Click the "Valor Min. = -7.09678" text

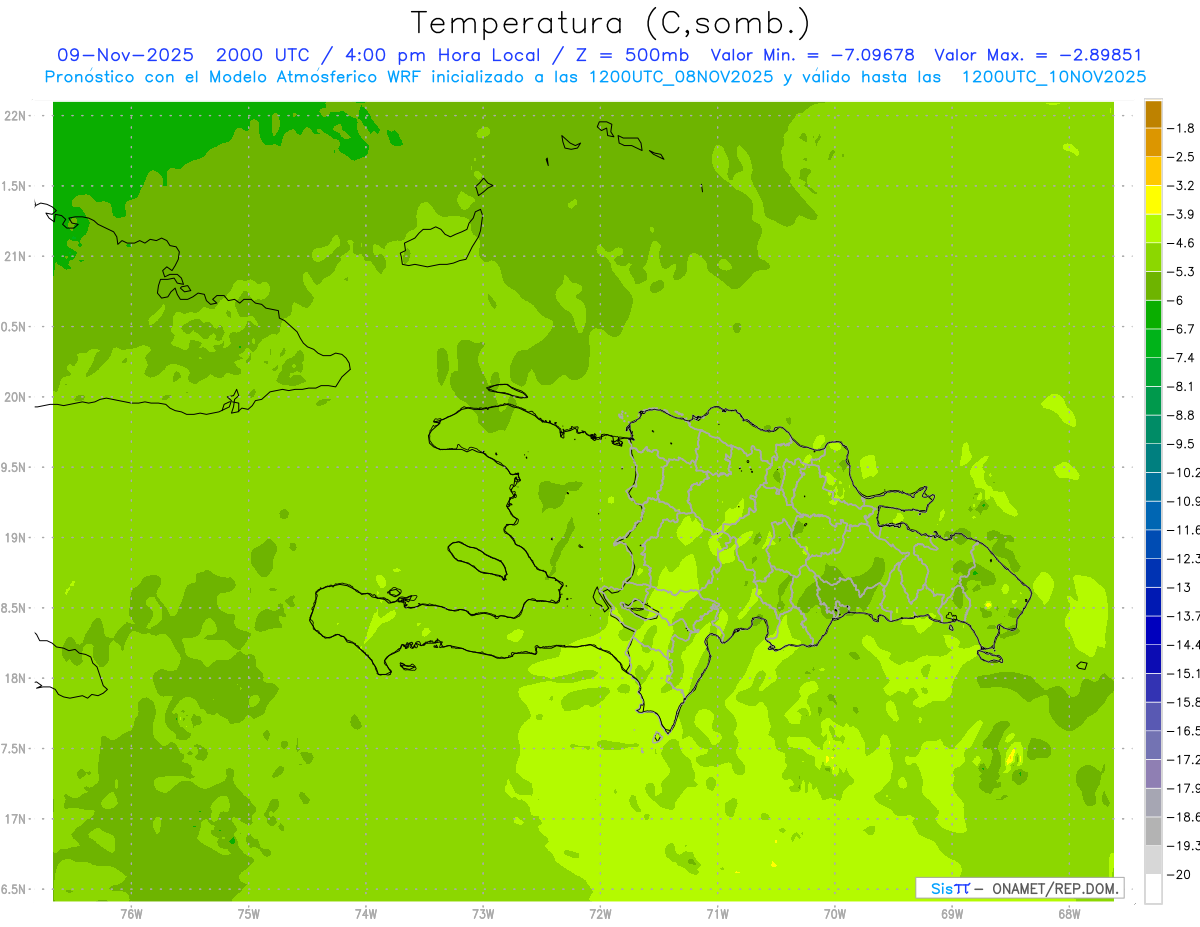(812, 55)
